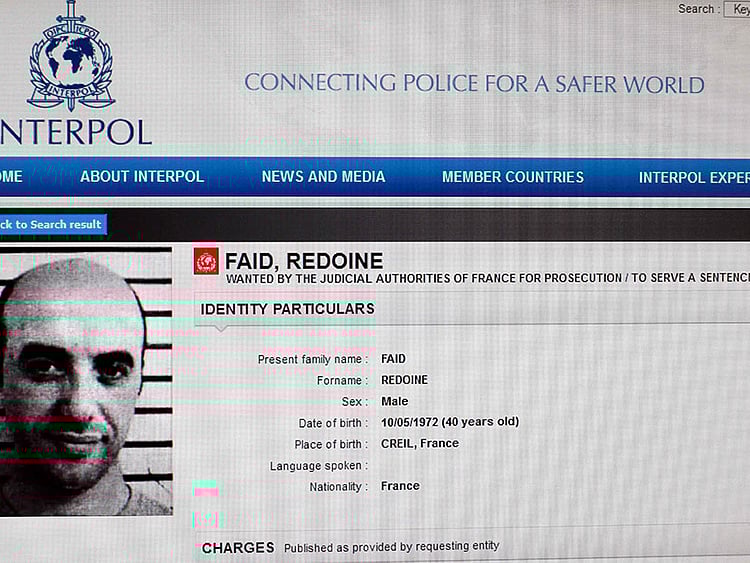Click the Back to Search result button

[x=51, y=224]
